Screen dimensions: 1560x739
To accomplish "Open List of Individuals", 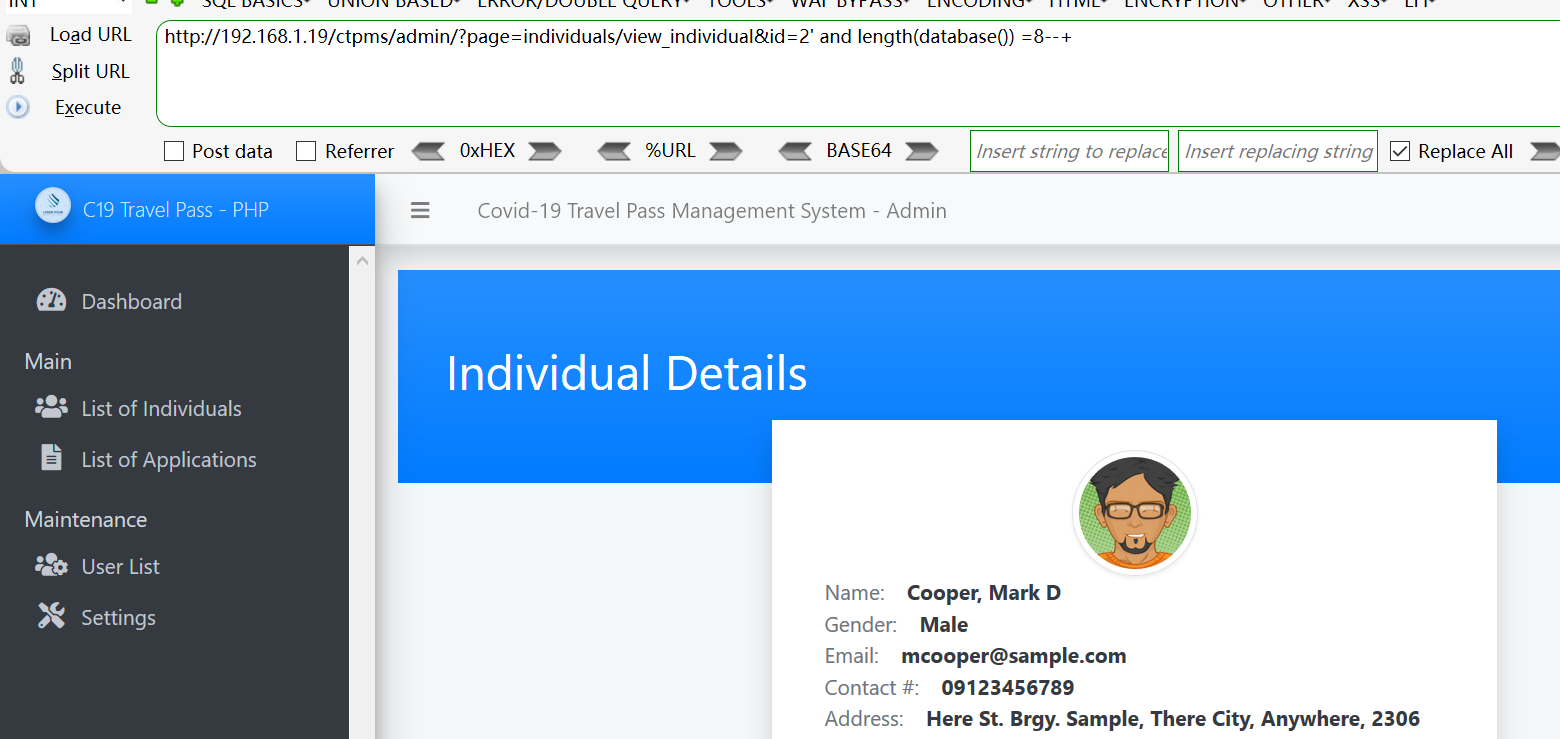I will 161,408.
